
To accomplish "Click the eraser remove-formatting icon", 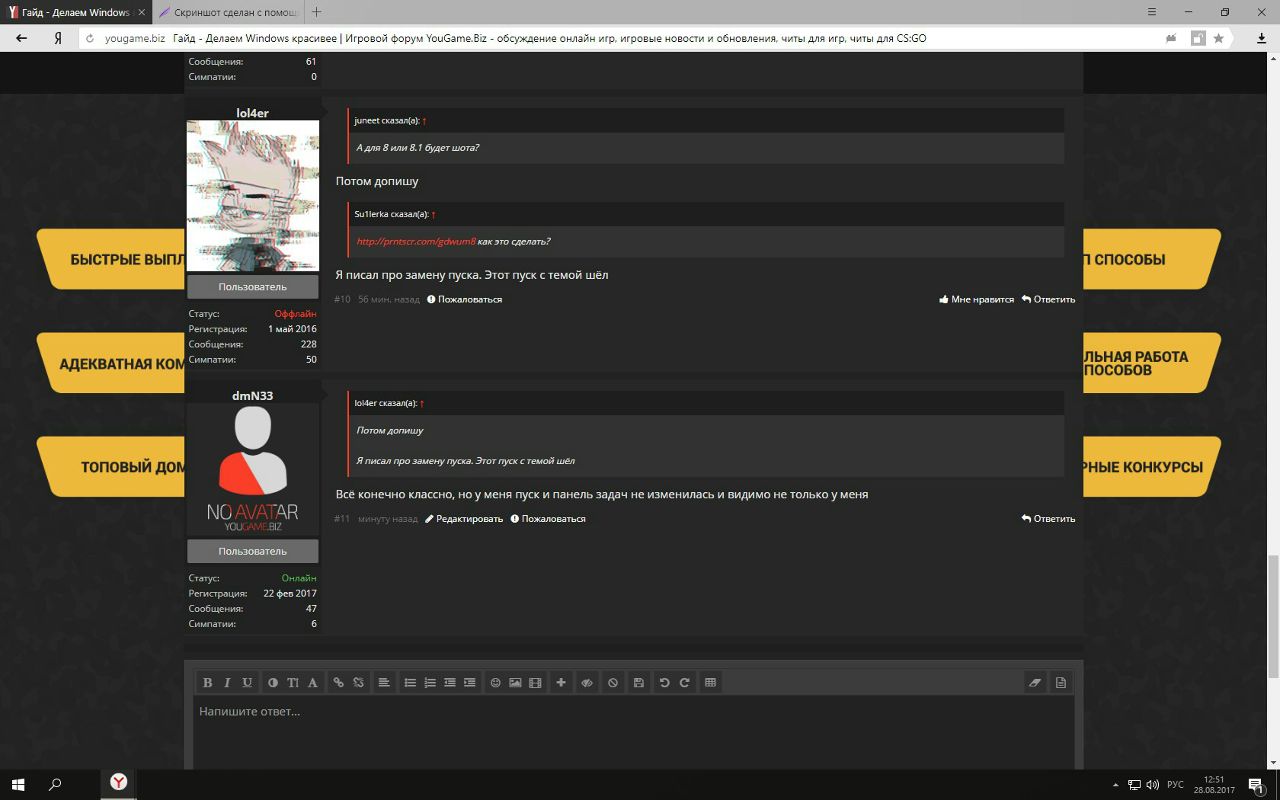I will 1035,683.
